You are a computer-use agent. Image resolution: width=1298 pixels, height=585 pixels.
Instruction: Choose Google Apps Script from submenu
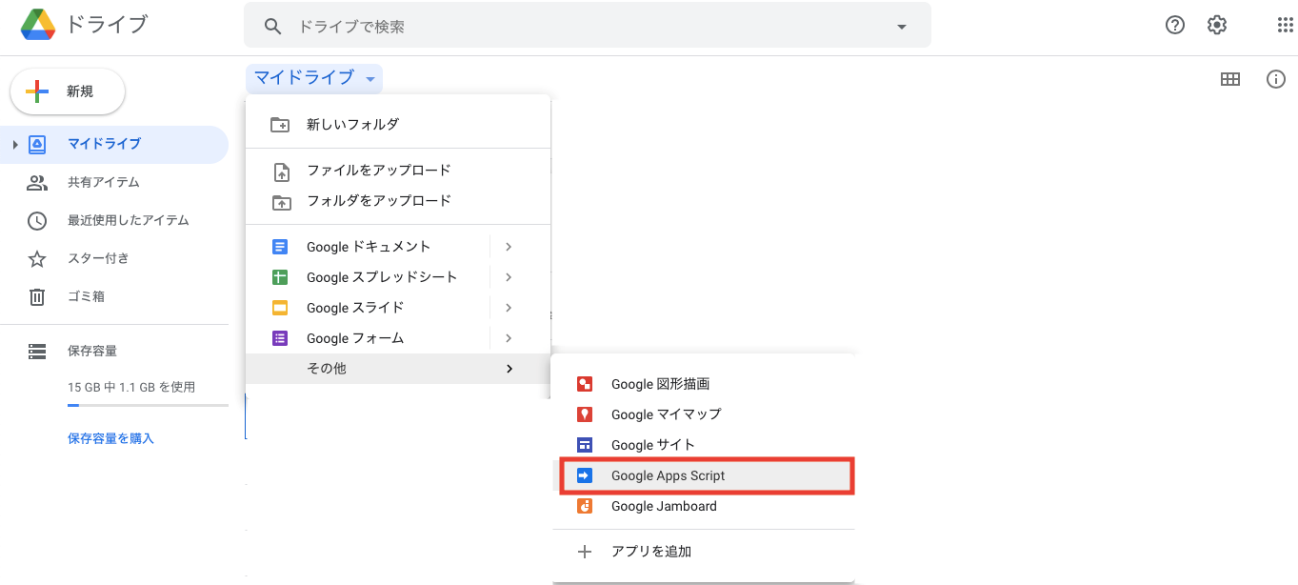pos(706,476)
